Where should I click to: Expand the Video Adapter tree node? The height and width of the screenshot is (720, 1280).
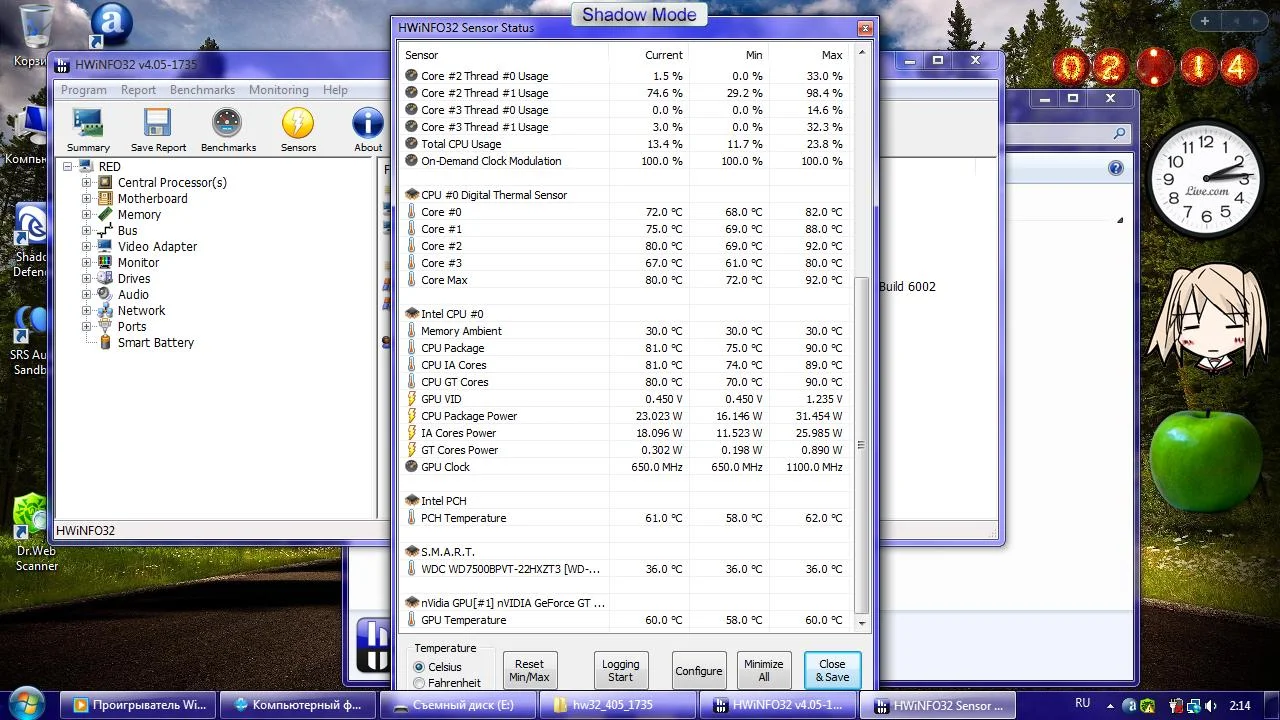pyautogui.click(x=86, y=247)
